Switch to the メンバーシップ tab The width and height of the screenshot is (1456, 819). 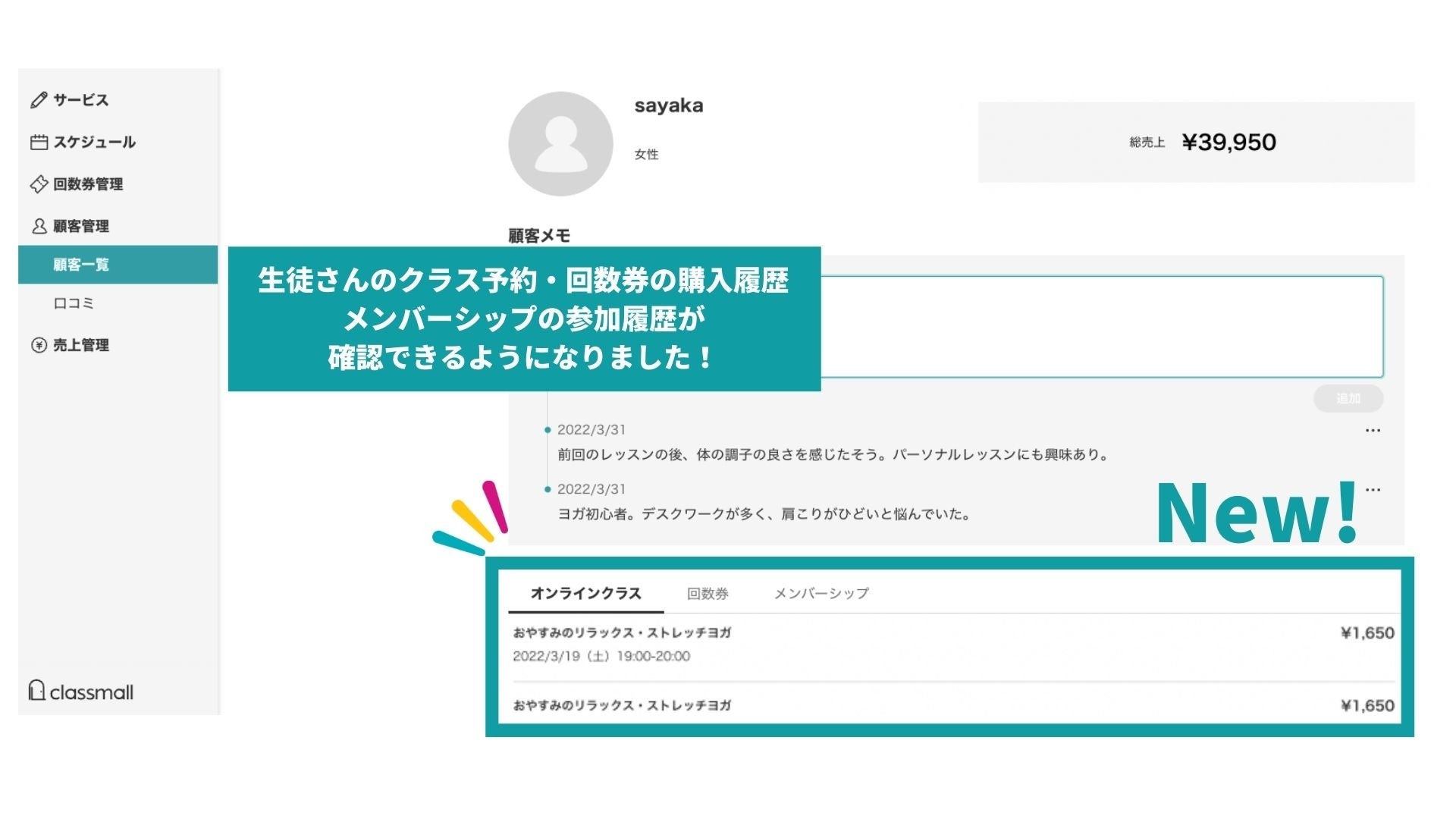(821, 594)
